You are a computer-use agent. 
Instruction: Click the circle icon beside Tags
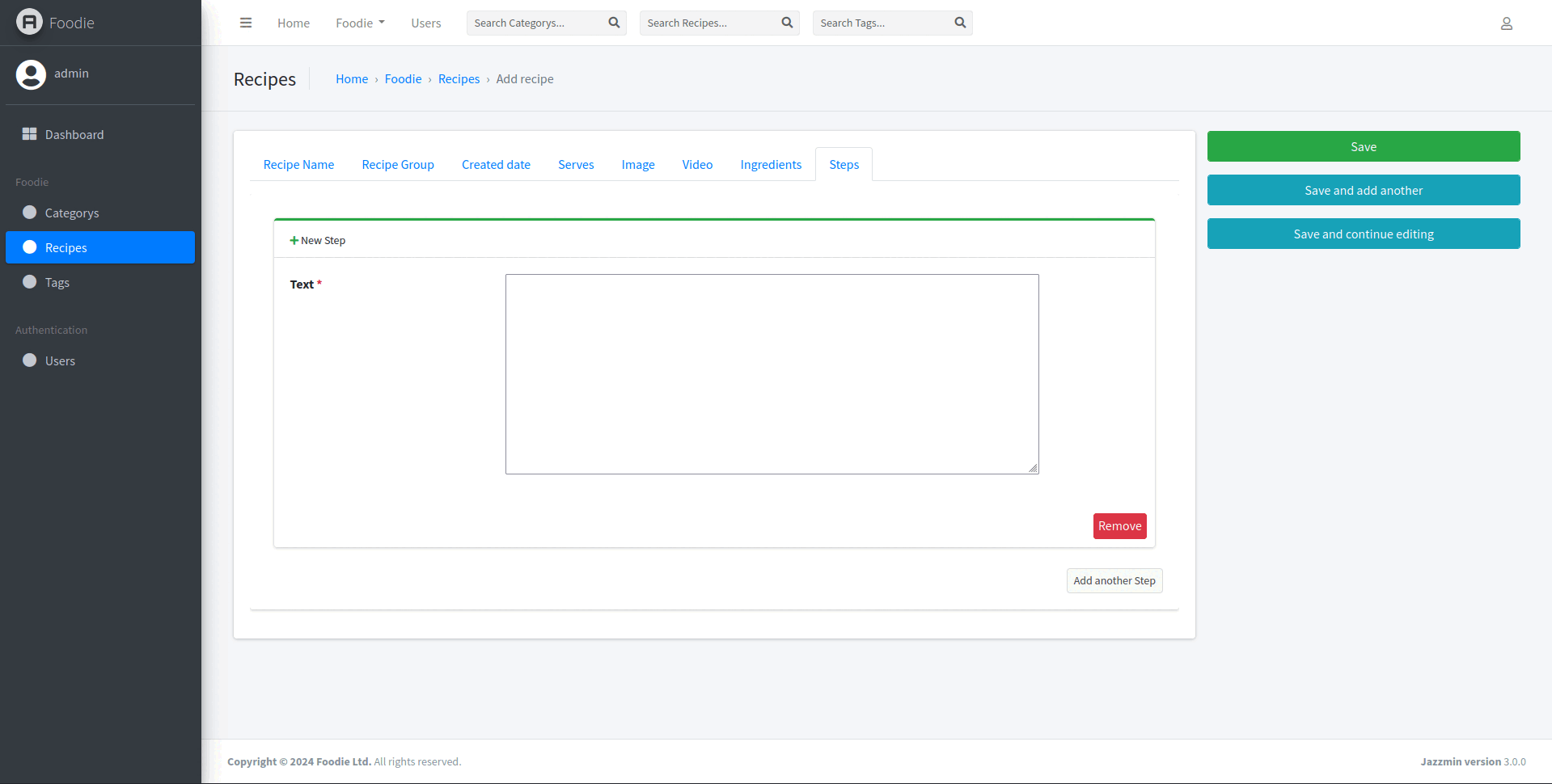30,282
